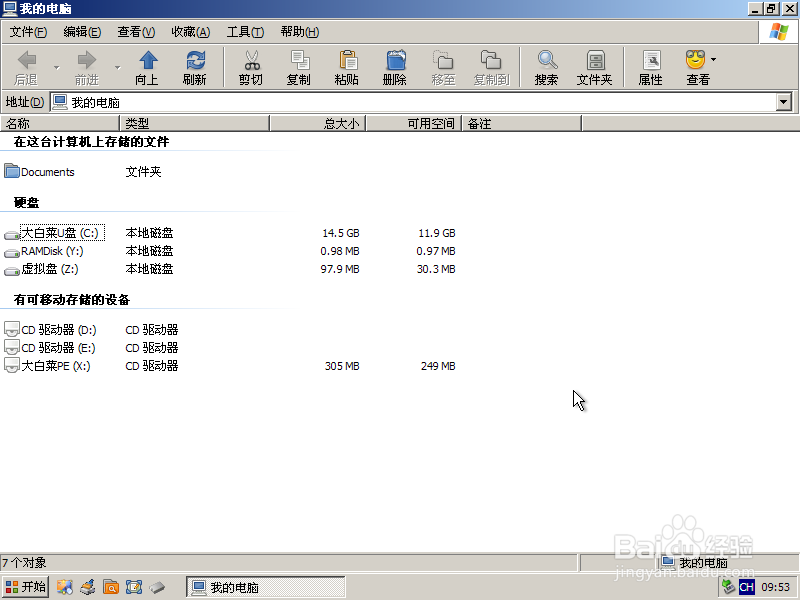Open the address bar dropdown list
800x600 pixels.
click(x=781, y=101)
